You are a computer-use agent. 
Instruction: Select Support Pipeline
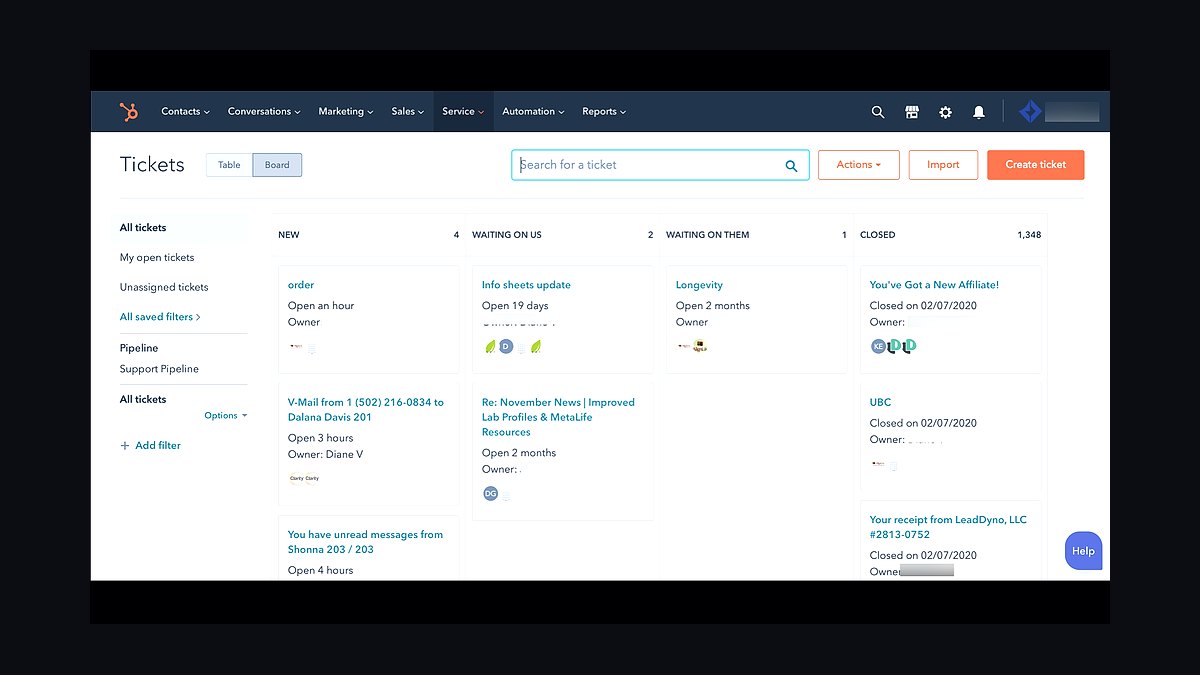pos(159,369)
